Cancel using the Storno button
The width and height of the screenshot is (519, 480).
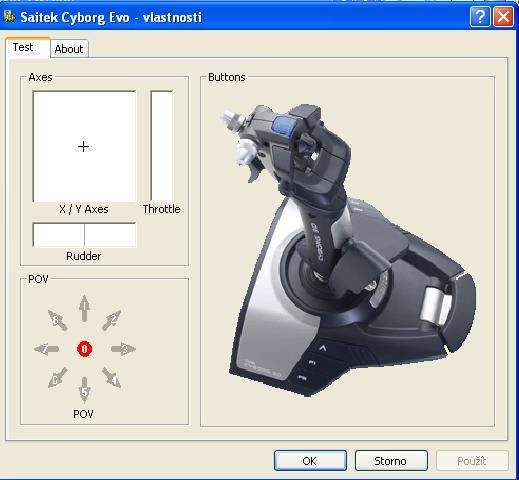click(391, 461)
